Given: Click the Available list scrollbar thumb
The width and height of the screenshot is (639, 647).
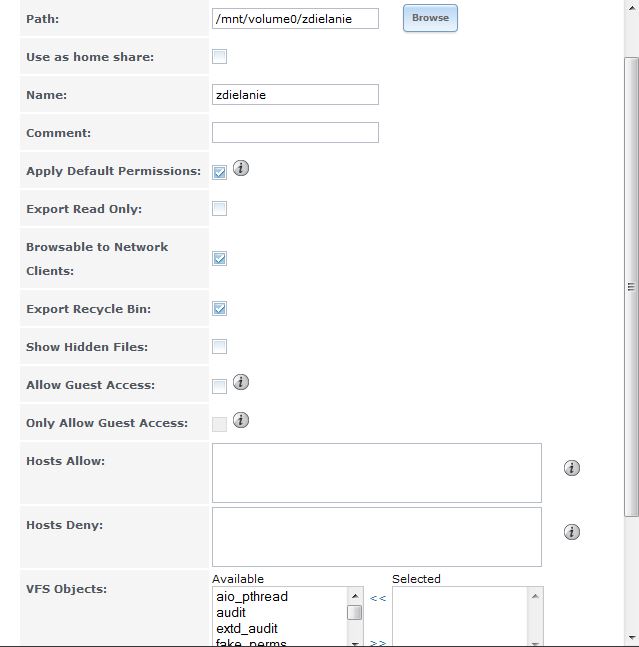Looking at the screenshot, I should pyautogui.click(x=355, y=612).
